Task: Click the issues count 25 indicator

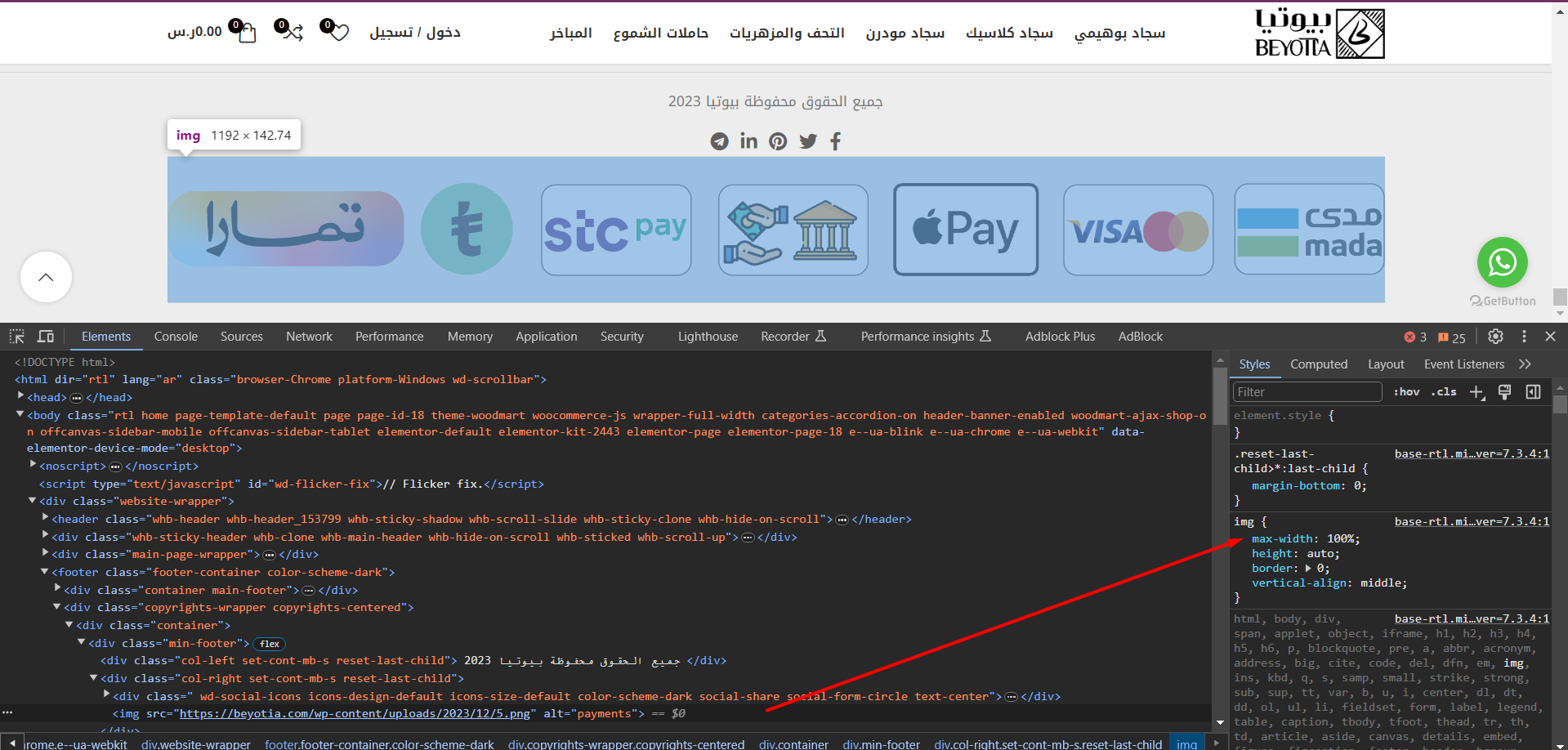Action: click(x=1452, y=337)
